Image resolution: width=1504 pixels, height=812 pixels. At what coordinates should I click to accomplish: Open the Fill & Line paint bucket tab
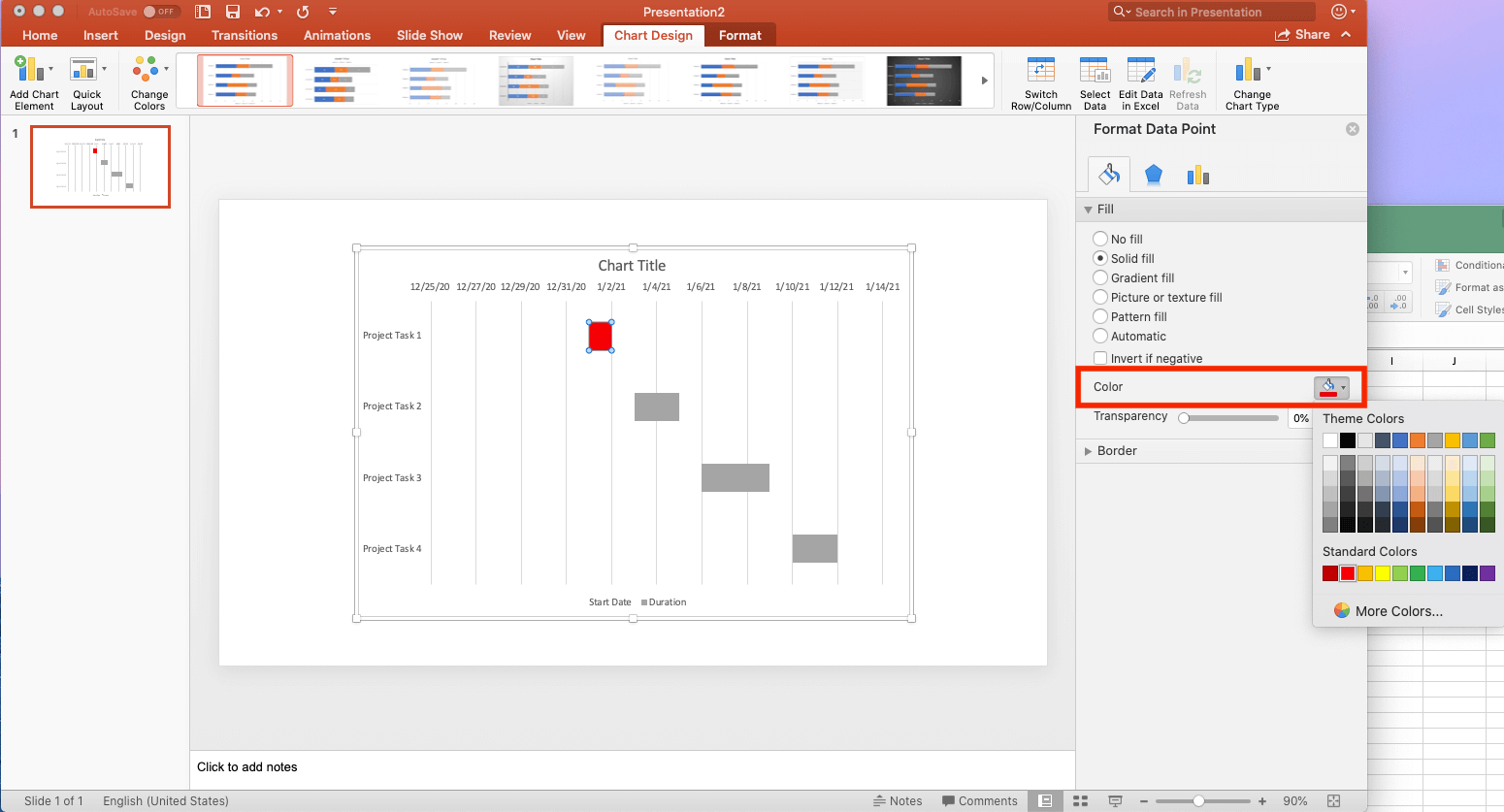(x=1109, y=174)
